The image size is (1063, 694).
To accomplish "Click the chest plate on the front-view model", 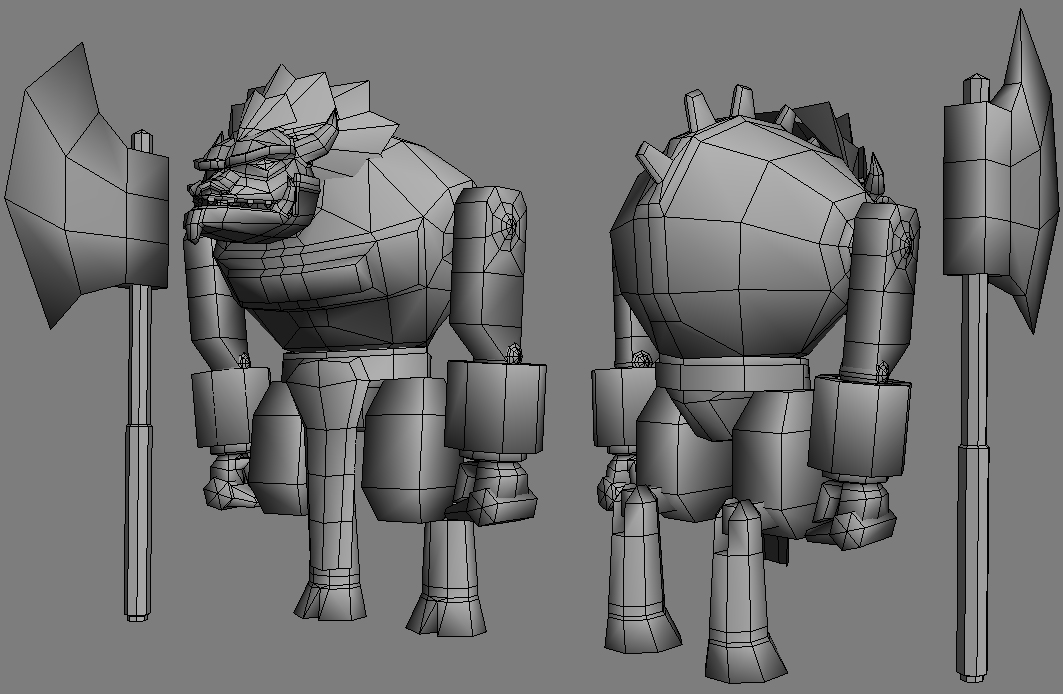I will (310, 268).
